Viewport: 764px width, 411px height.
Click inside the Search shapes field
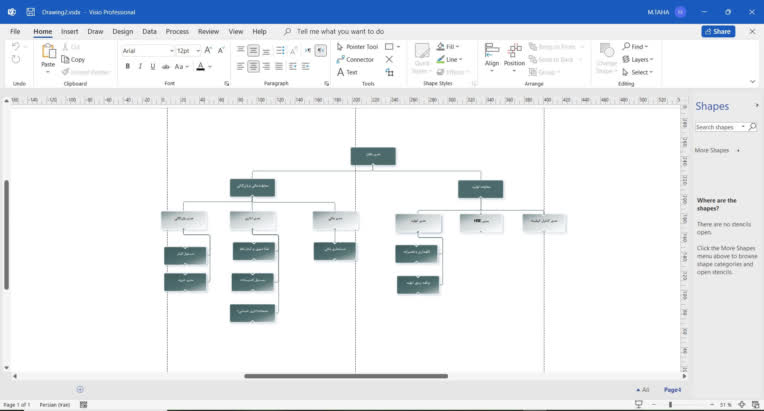point(716,127)
